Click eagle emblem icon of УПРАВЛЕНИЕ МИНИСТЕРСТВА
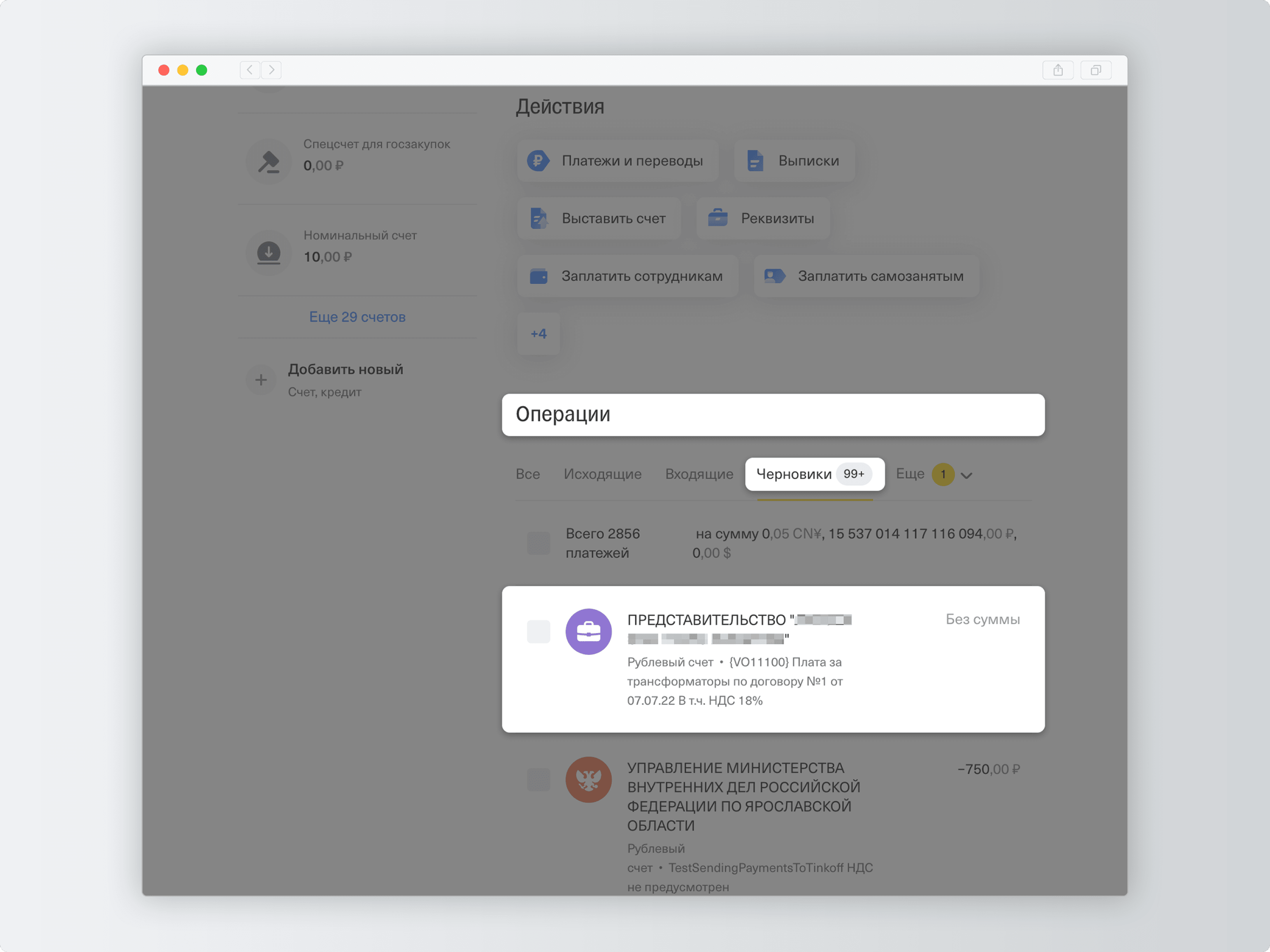Viewport: 1270px width, 952px height. (x=588, y=779)
